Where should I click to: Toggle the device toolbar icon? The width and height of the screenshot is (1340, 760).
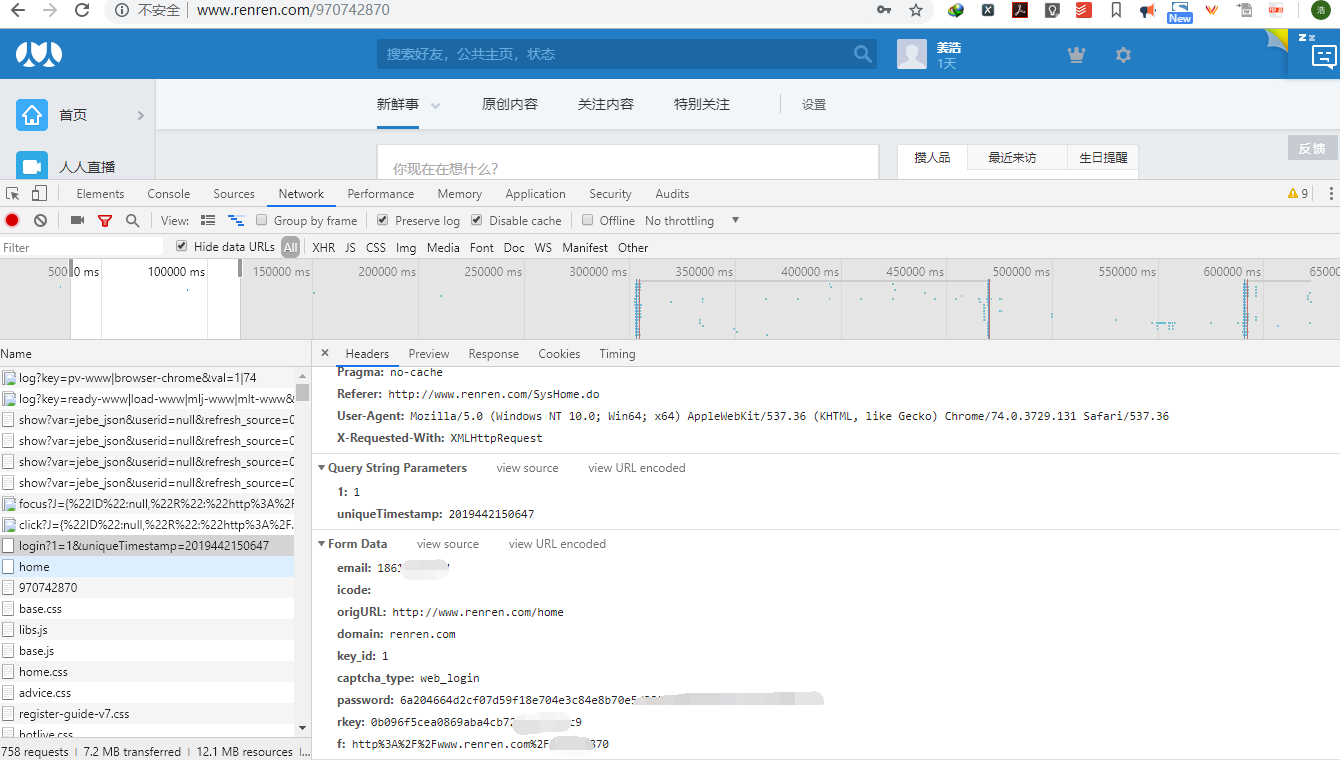tap(39, 194)
